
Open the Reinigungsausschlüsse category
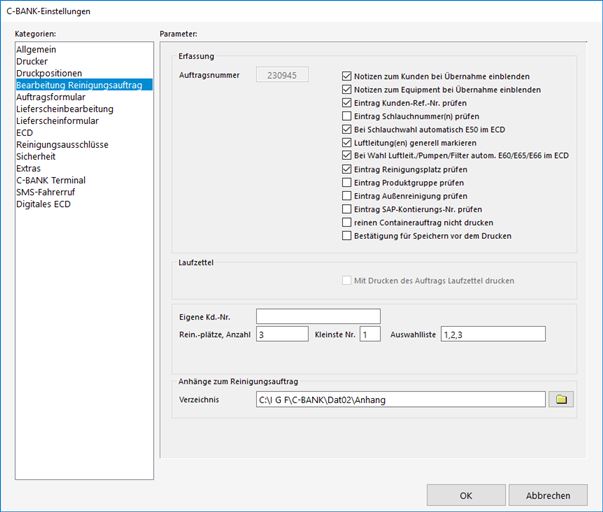pos(62,144)
